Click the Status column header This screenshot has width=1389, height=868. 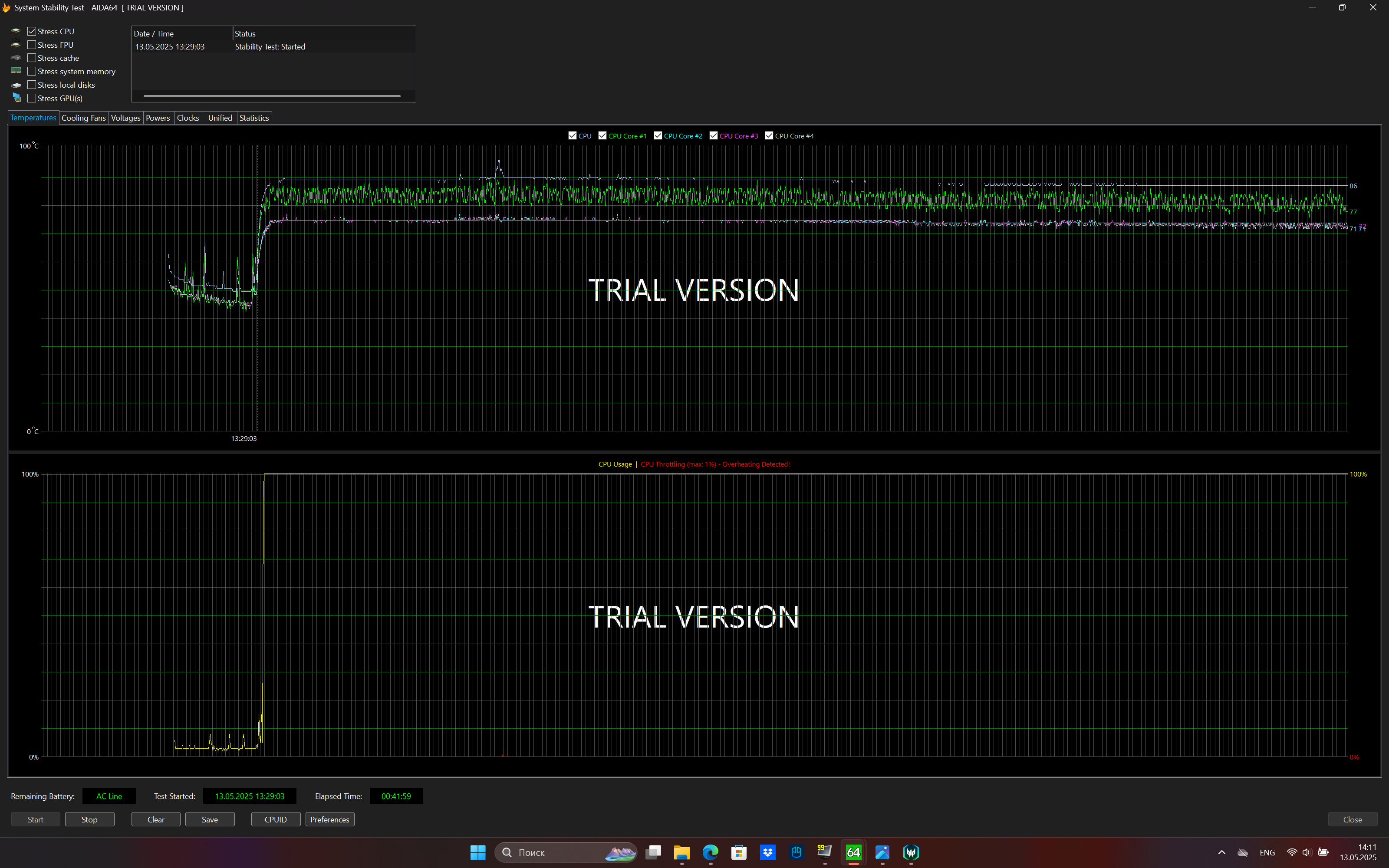[324, 33]
